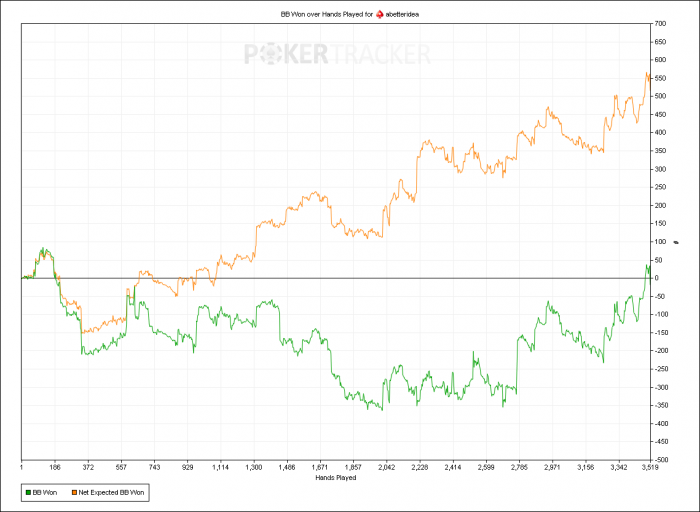Click the x-axis label 1,300
The width and height of the screenshot is (700, 512).
(x=254, y=467)
